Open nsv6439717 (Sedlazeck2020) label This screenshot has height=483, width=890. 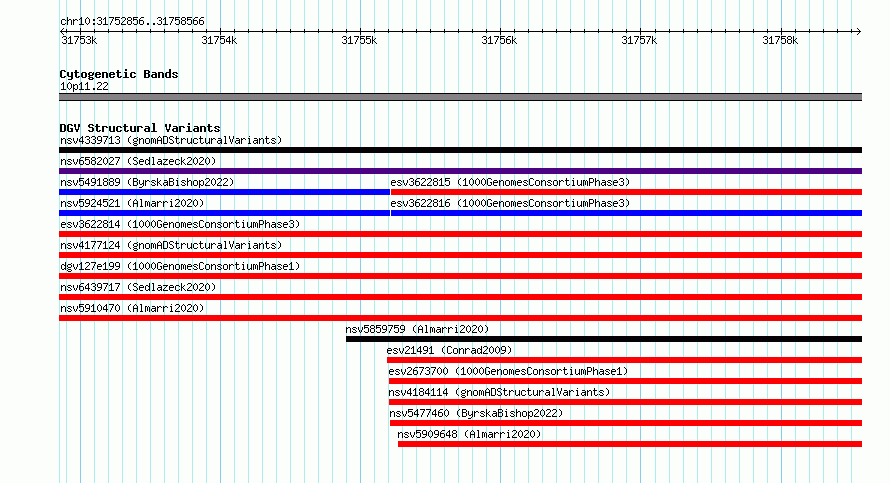[x=138, y=287]
